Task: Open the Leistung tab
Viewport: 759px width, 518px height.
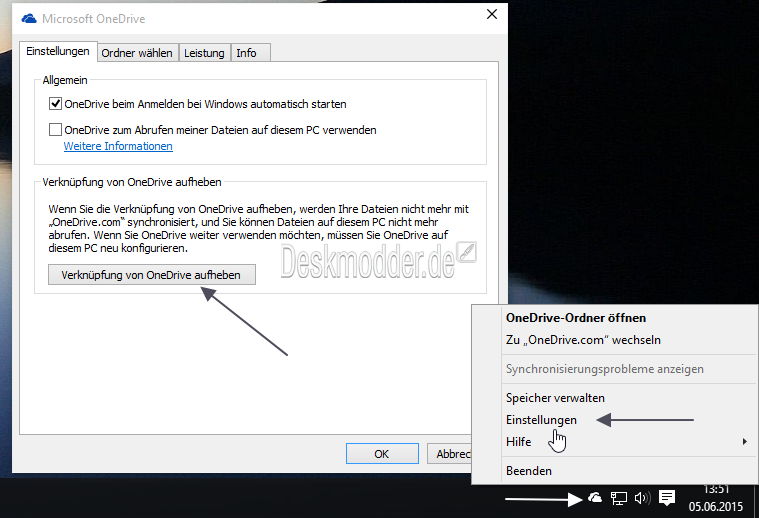Action: [x=204, y=53]
